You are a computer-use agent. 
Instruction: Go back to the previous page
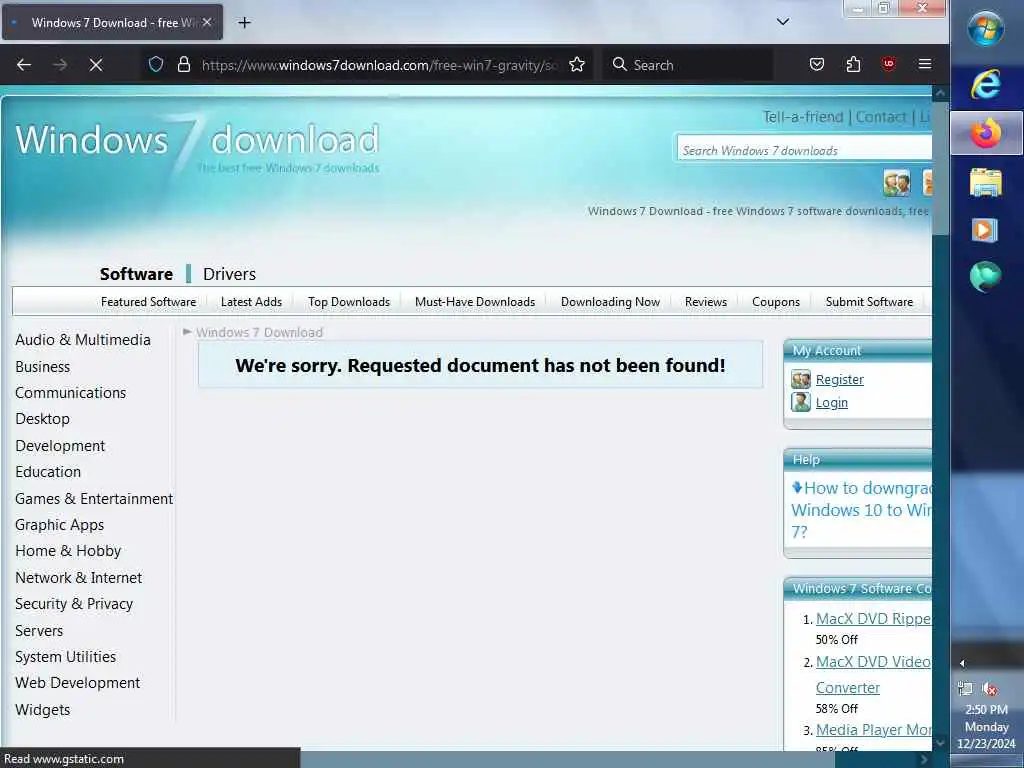pos(24,65)
